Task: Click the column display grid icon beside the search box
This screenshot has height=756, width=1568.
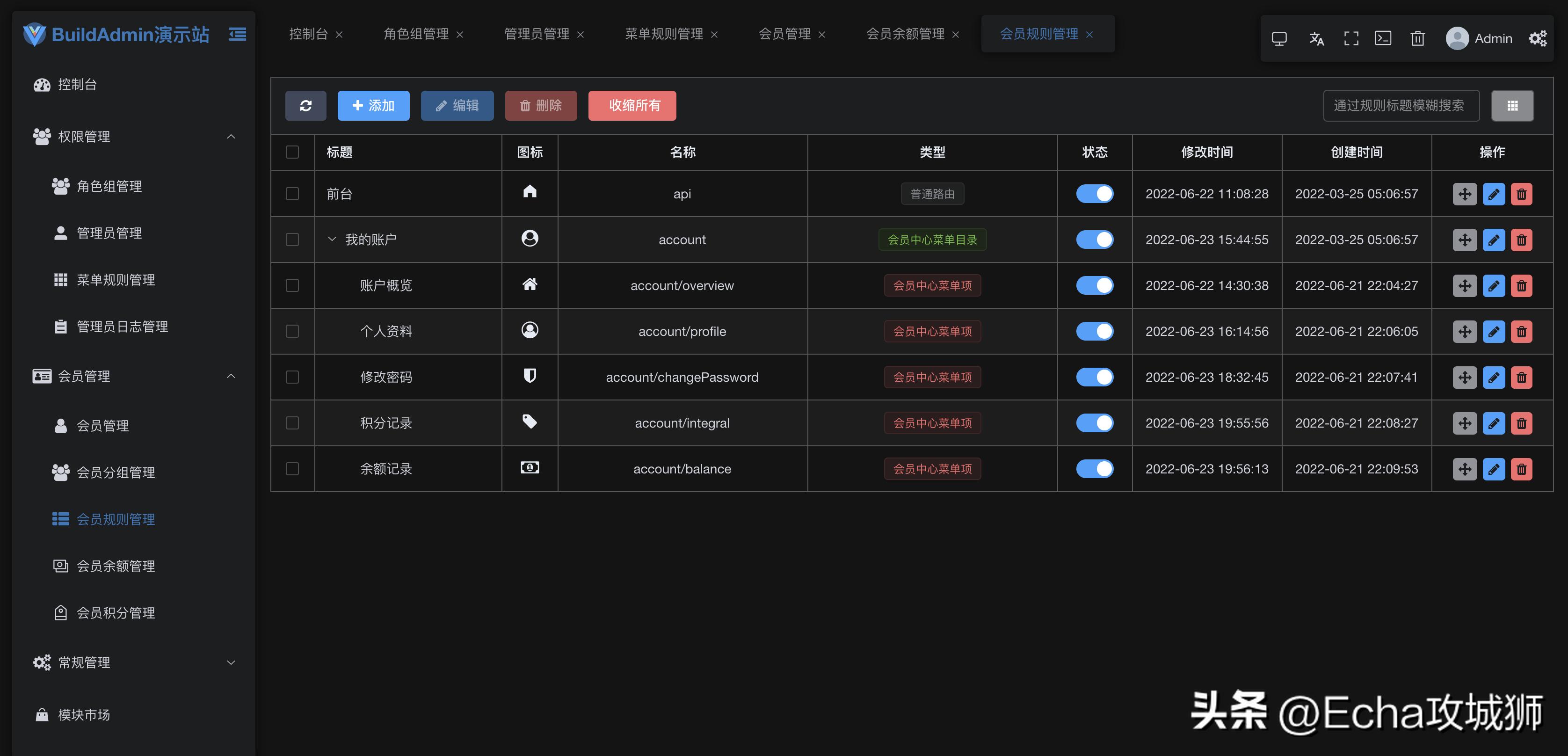Action: tap(1513, 105)
